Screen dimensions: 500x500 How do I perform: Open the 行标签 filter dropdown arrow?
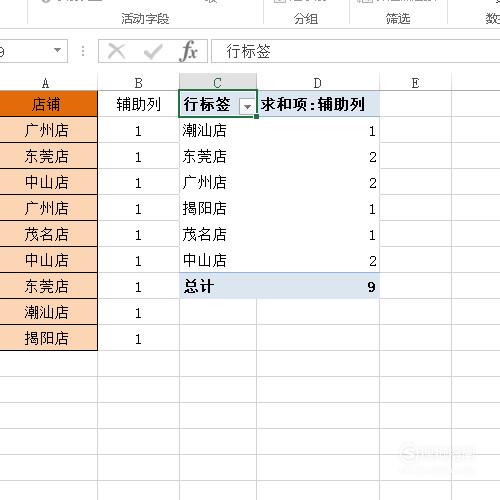pyautogui.click(x=247, y=107)
